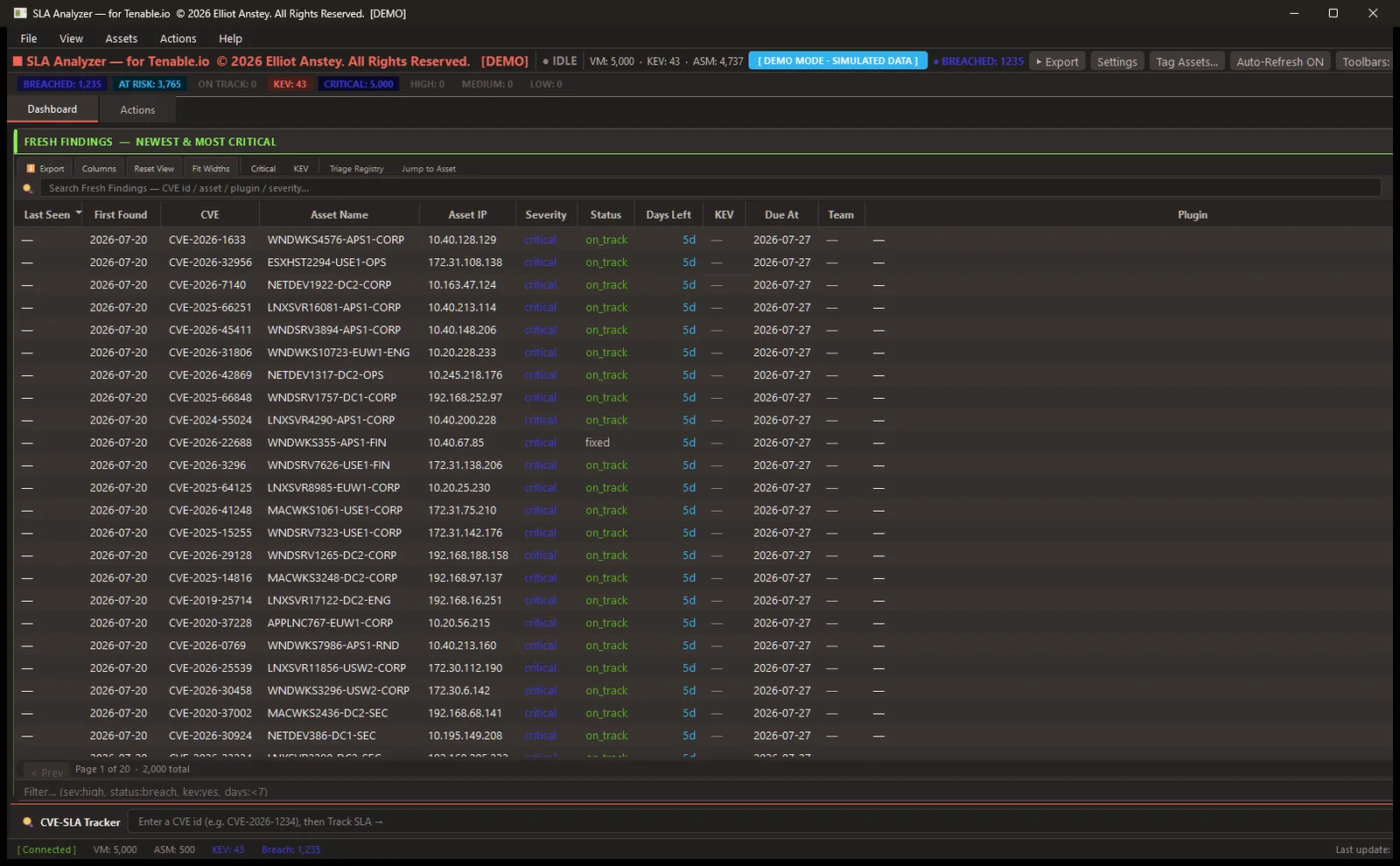Viewport: 1400px width, 866px height.
Task: Toggle the LOW: 0 filter chip
Action: (x=546, y=84)
